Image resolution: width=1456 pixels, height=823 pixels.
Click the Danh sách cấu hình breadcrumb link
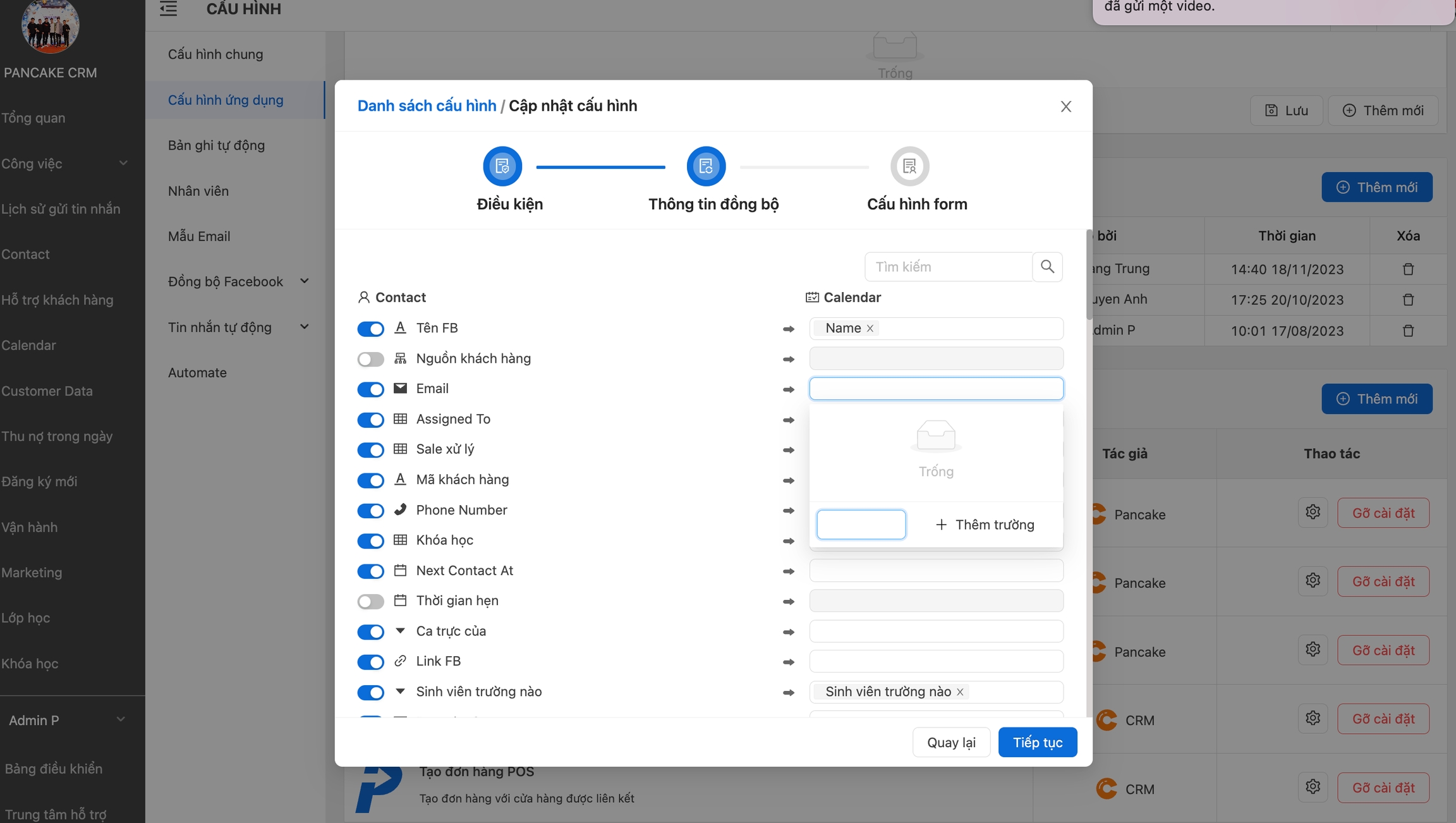tap(427, 106)
